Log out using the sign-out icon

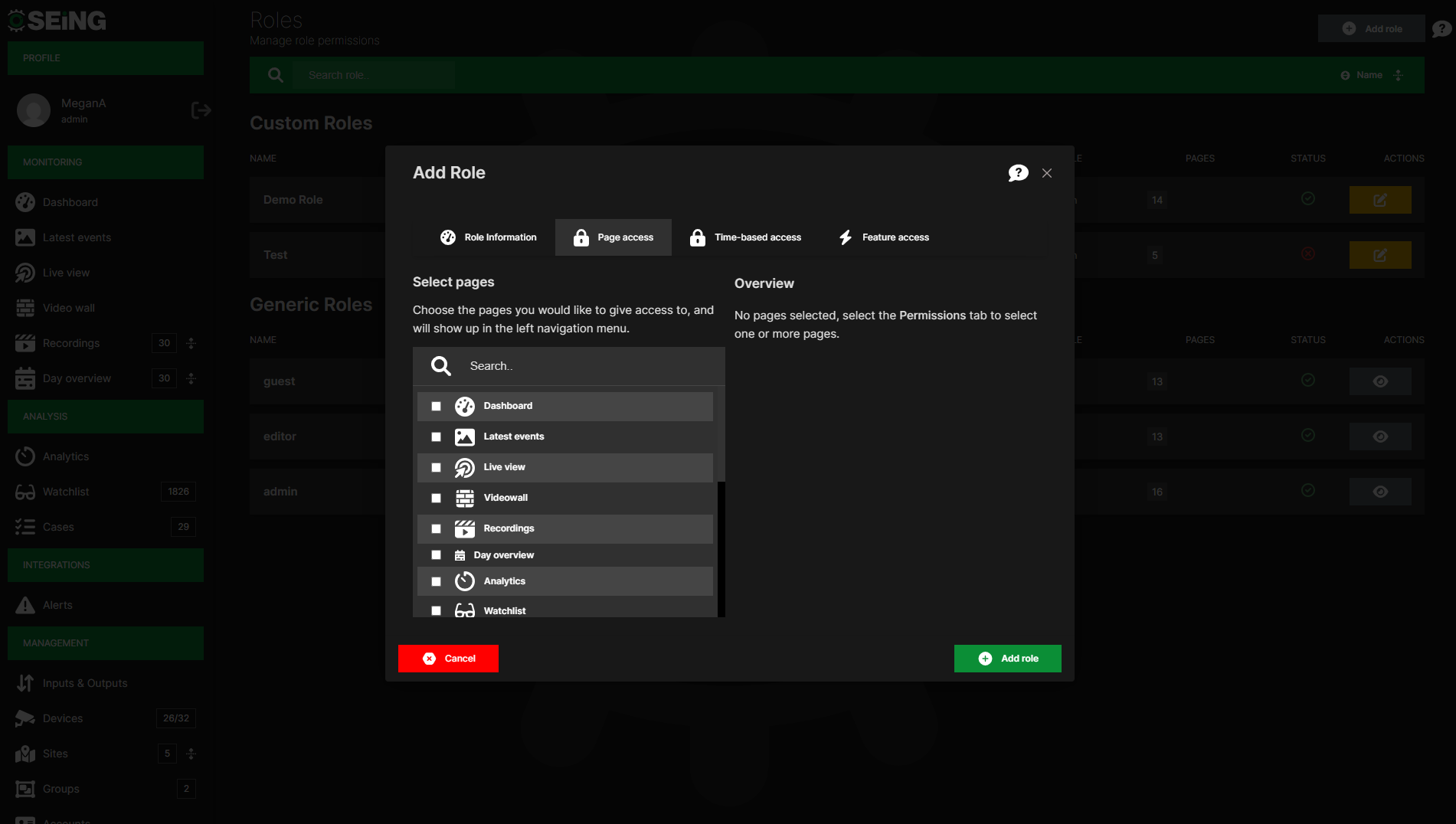pyautogui.click(x=201, y=111)
